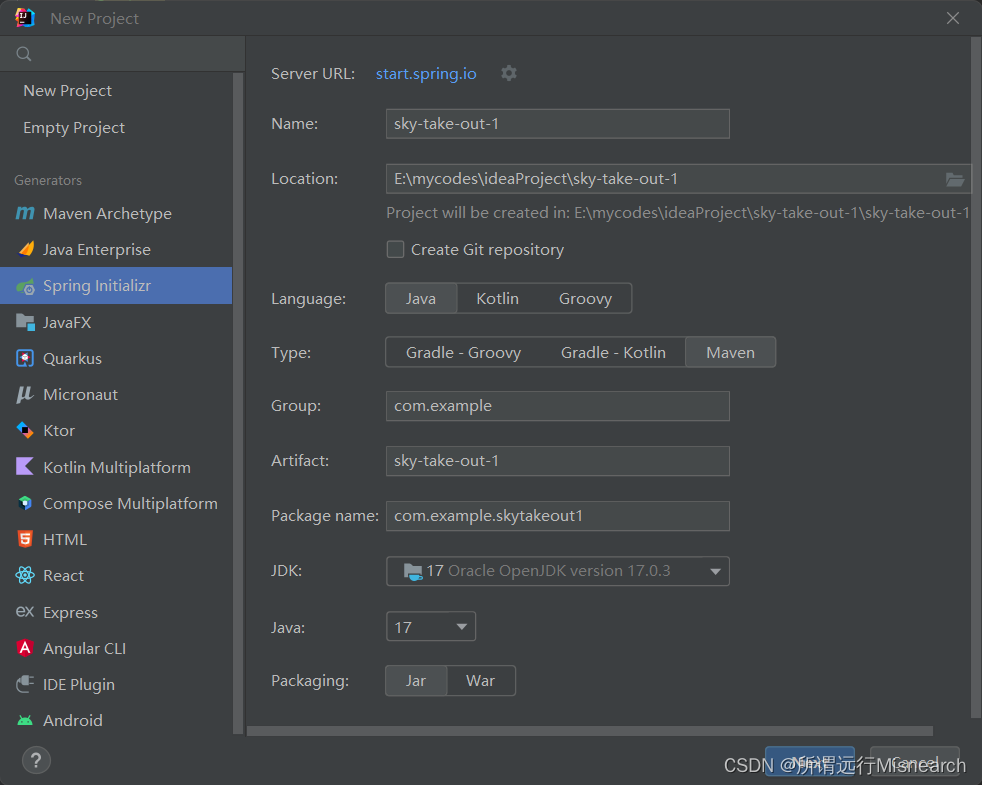Select Jar packaging
982x785 pixels.
[x=416, y=681]
